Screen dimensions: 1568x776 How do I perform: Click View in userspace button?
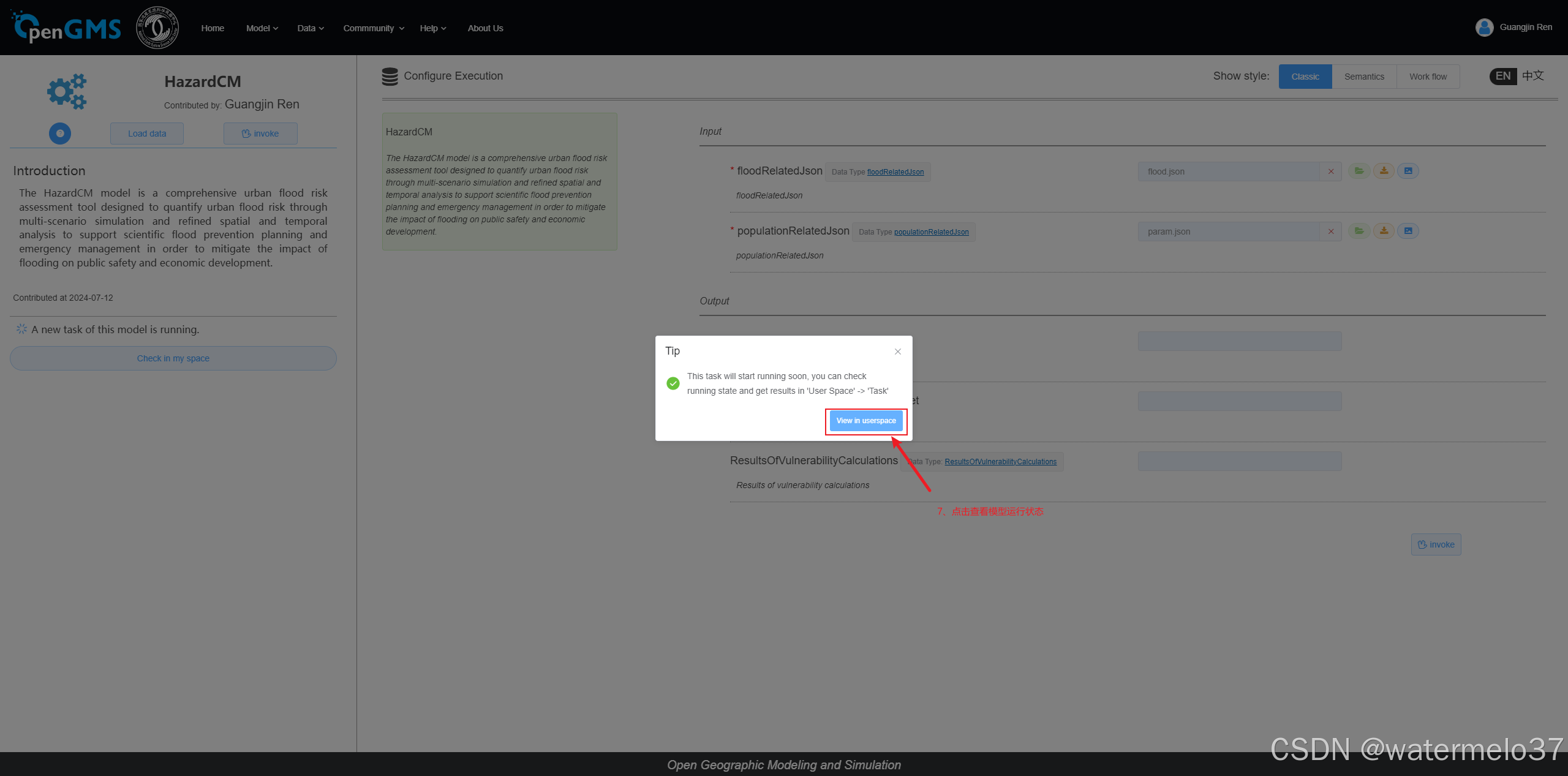pyautogui.click(x=866, y=421)
